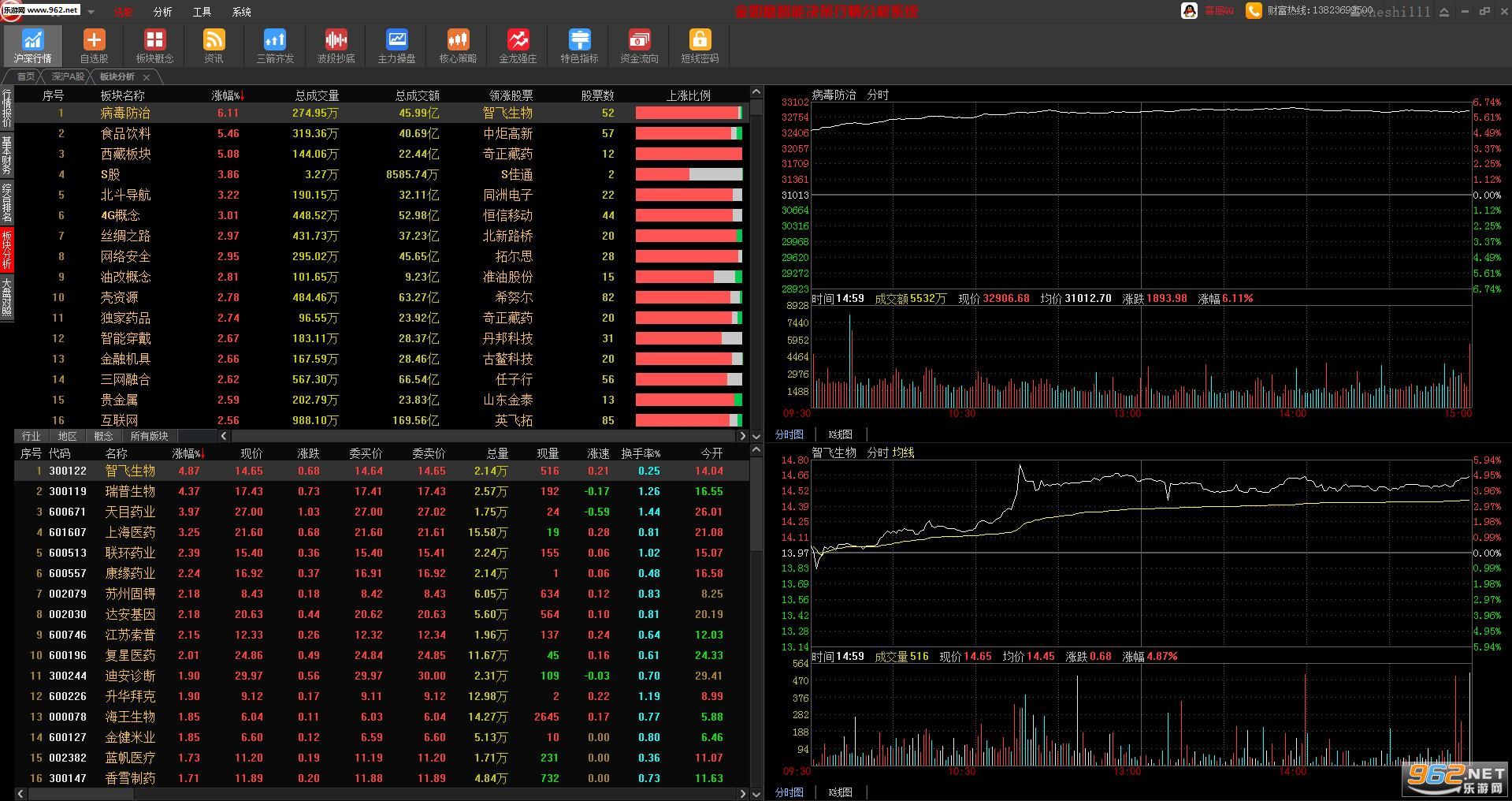This screenshot has width=1512, height=801.
Task: Select the 北斗导航 sector row
Action: click(x=381, y=195)
